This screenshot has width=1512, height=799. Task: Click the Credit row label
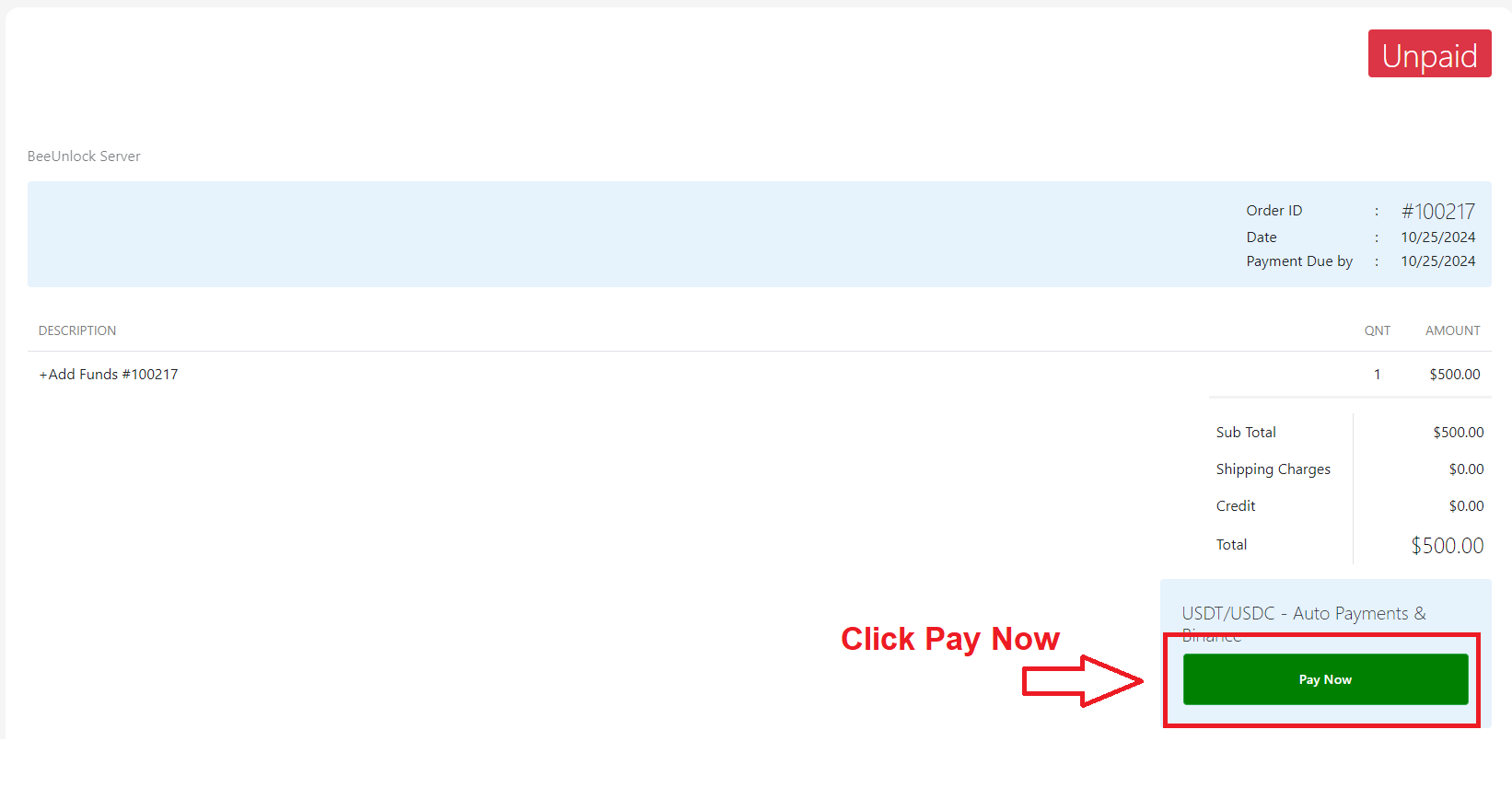pyautogui.click(x=1236, y=506)
